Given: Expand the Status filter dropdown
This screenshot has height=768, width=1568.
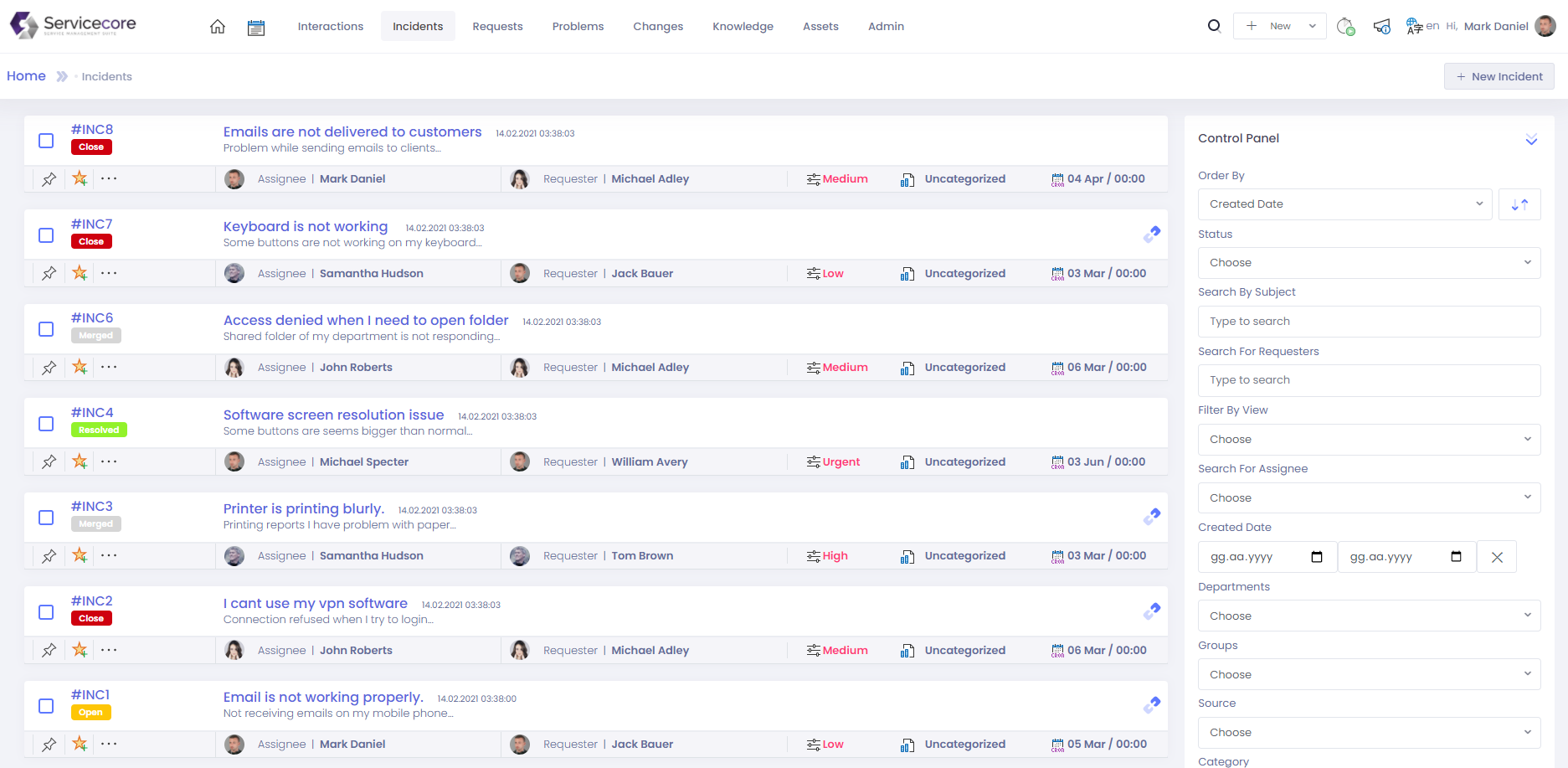Looking at the screenshot, I should tap(1369, 263).
